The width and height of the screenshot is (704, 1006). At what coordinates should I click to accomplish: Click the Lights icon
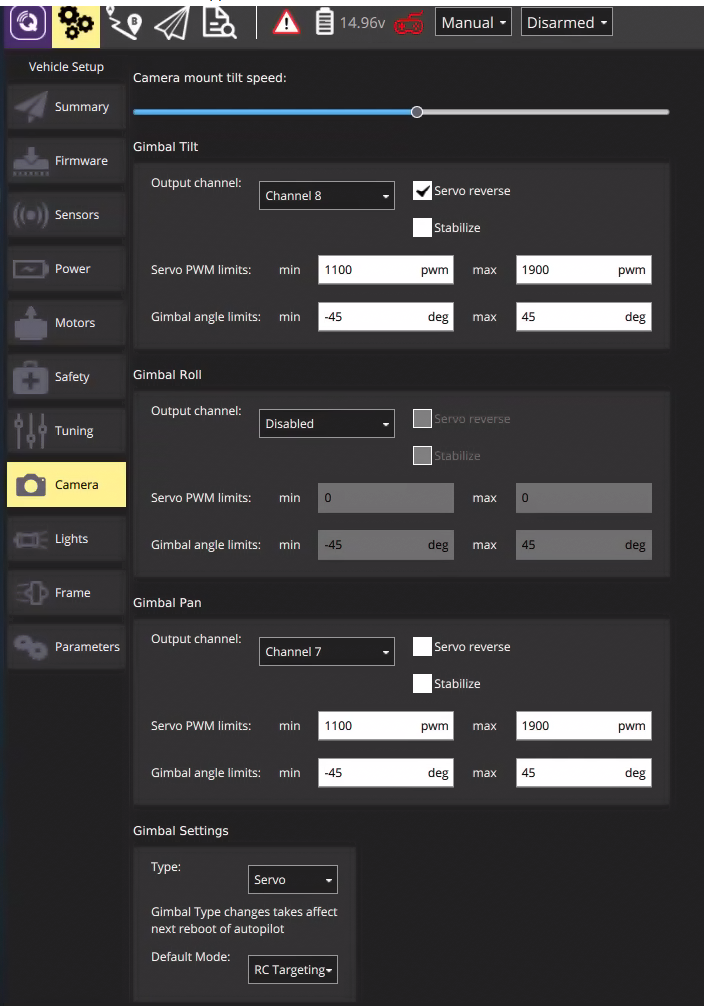coord(31,540)
